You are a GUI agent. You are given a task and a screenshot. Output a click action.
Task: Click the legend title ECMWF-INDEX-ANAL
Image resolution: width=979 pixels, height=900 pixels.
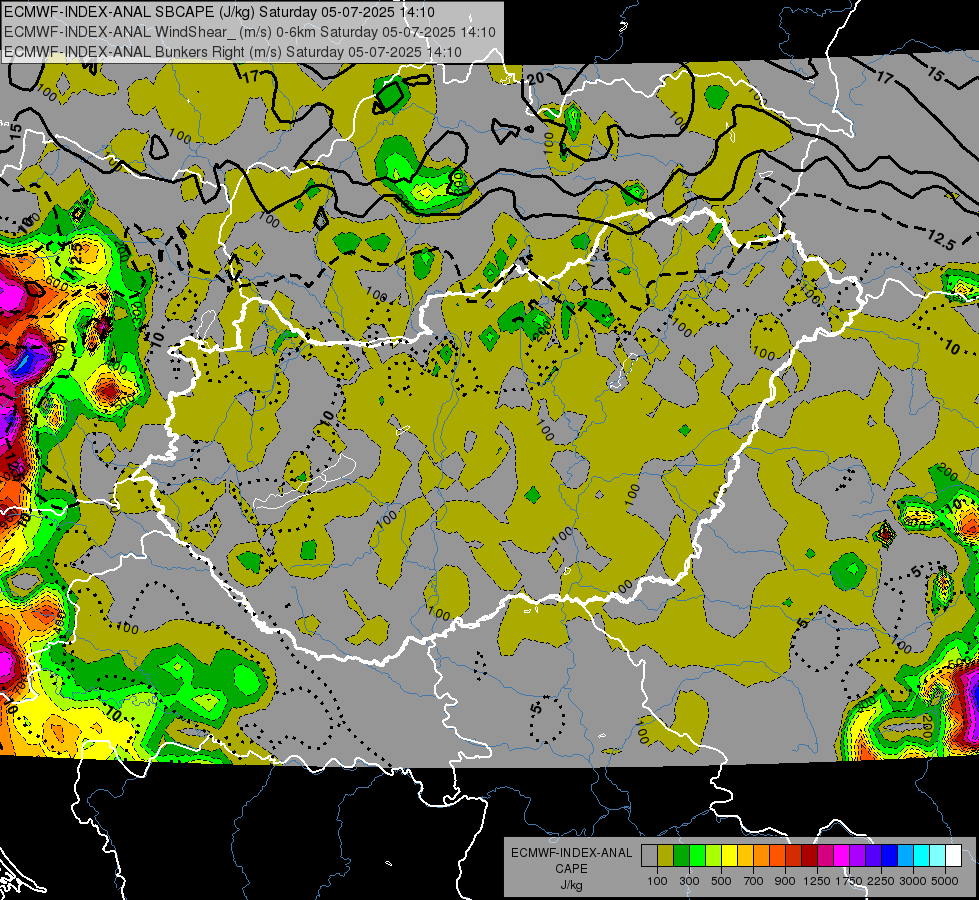click(x=572, y=853)
